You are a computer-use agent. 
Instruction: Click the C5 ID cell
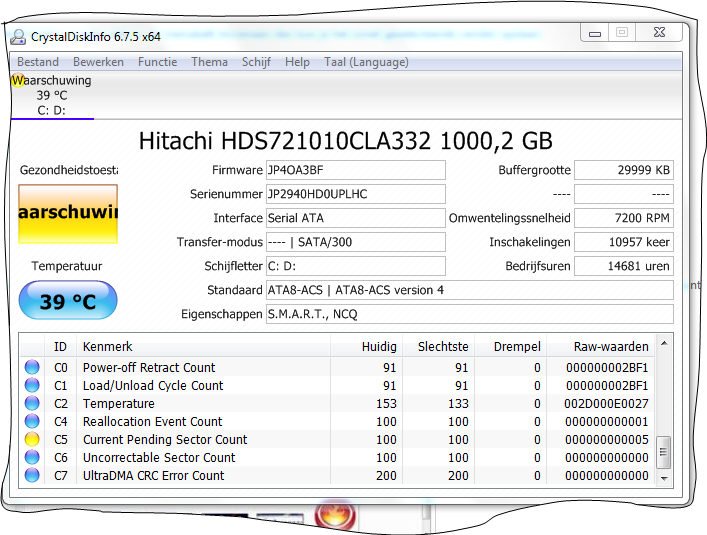pos(60,439)
